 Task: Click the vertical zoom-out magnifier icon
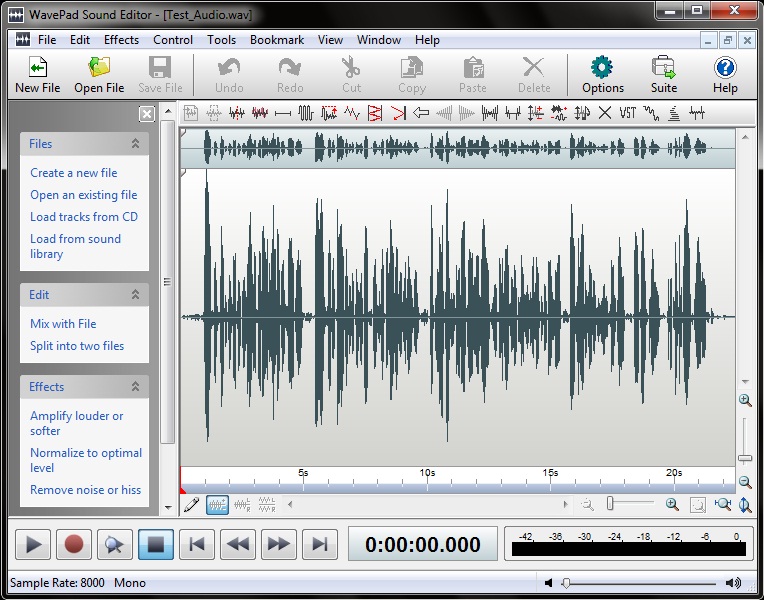(x=745, y=482)
